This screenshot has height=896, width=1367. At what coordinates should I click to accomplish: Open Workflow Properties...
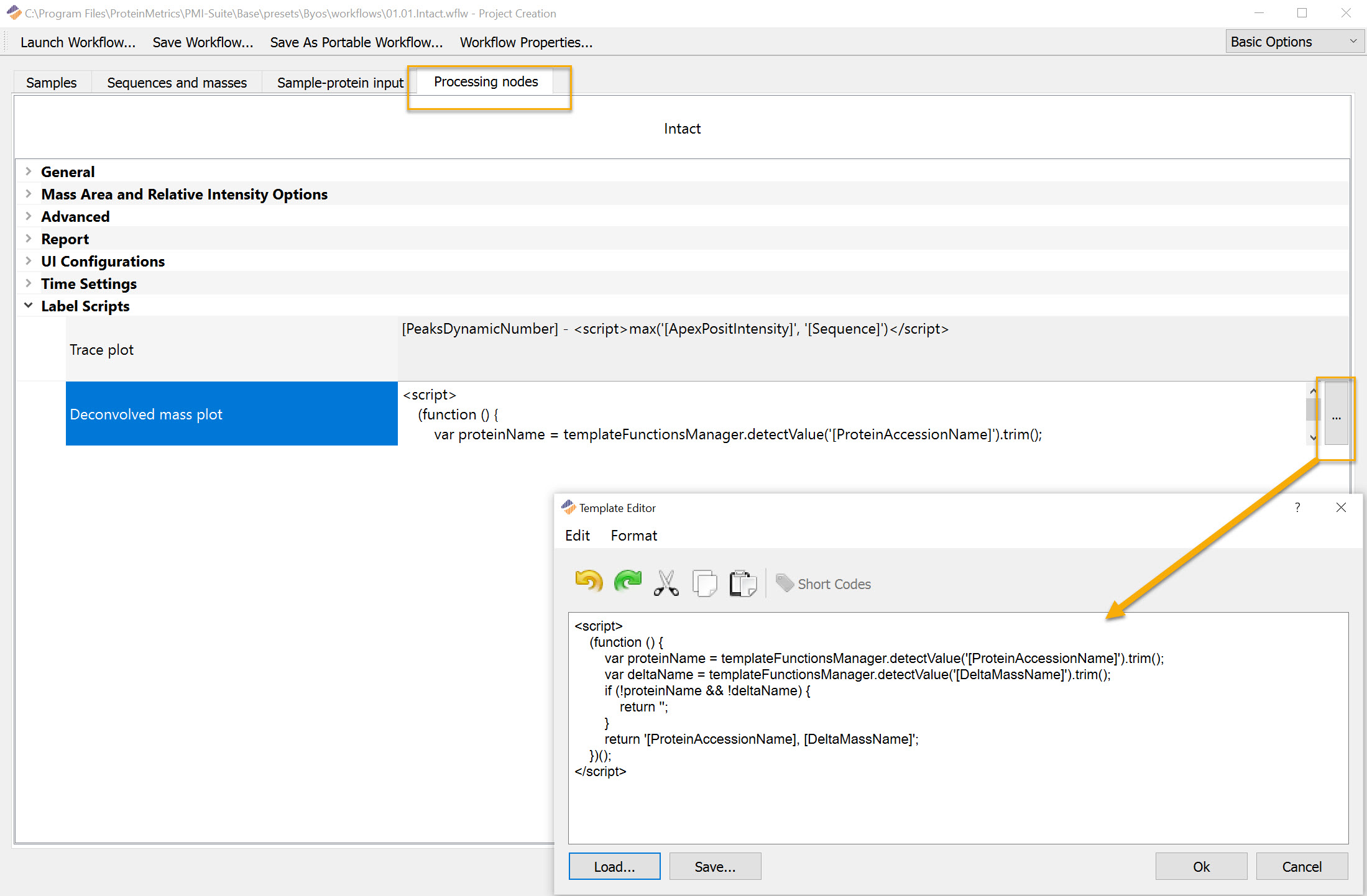526,42
